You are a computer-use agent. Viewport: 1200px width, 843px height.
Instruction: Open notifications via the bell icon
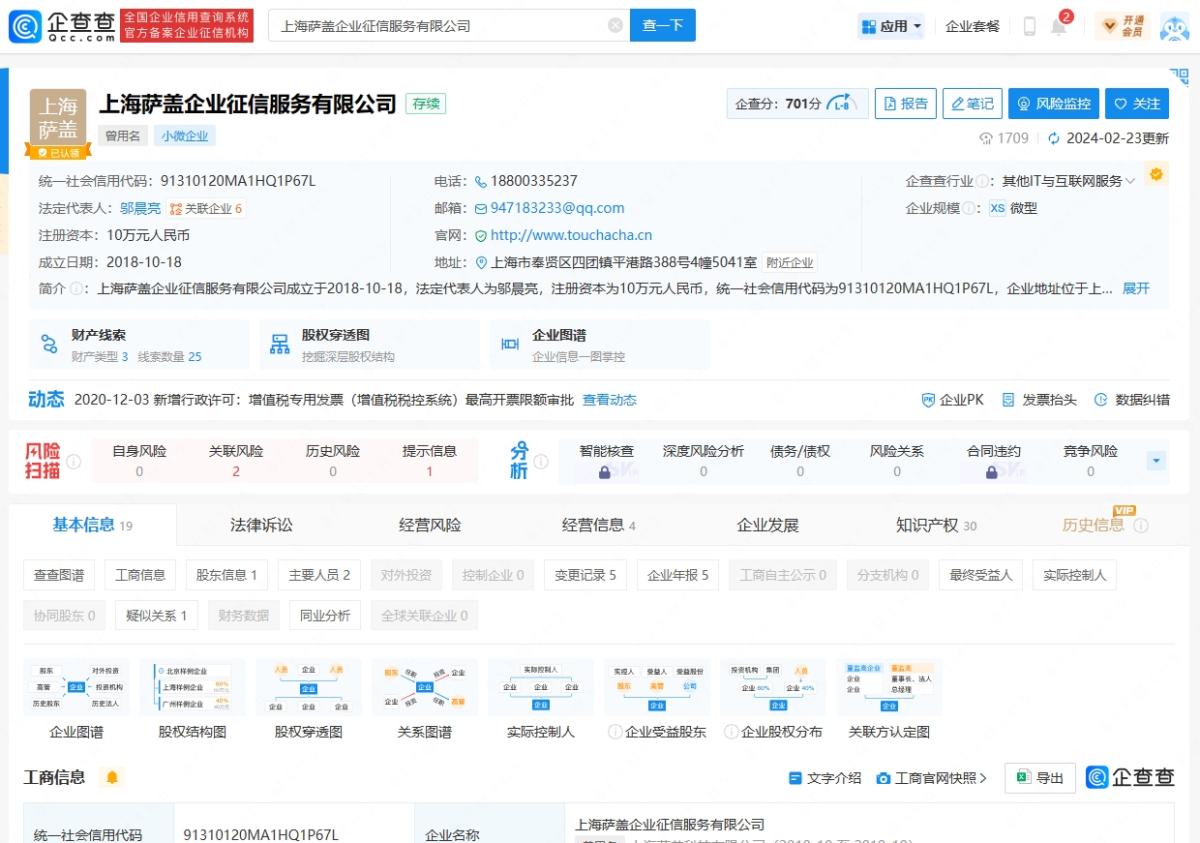pyautogui.click(x=1060, y=27)
